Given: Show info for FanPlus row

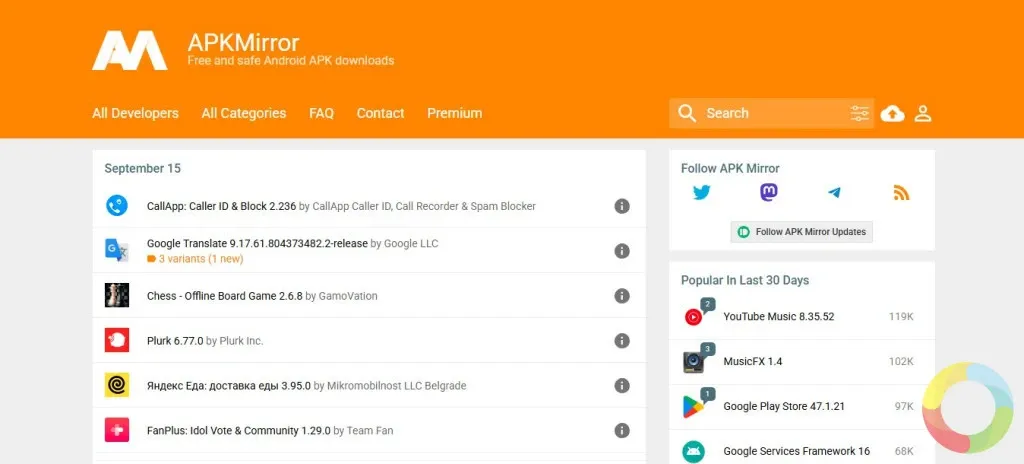Looking at the screenshot, I should coord(622,430).
